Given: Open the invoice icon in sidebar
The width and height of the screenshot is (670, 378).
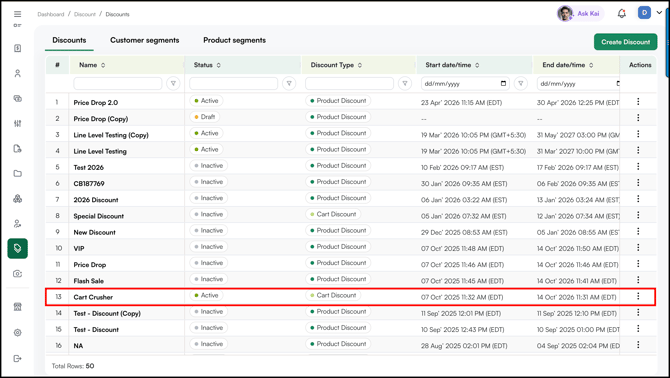Looking at the screenshot, I should pyautogui.click(x=18, y=48).
